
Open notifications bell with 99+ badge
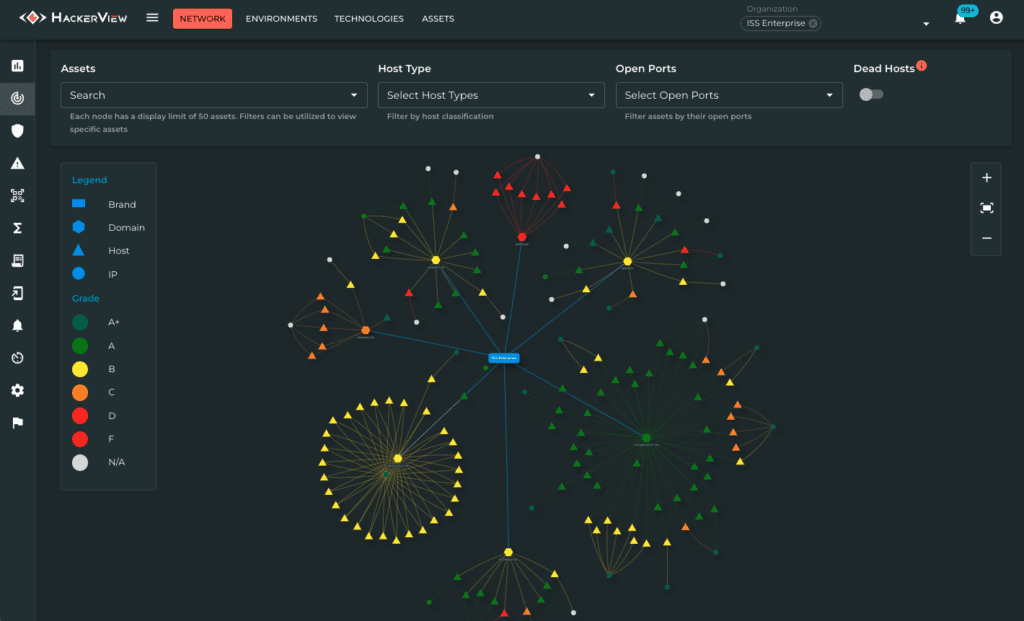tap(960, 18)
